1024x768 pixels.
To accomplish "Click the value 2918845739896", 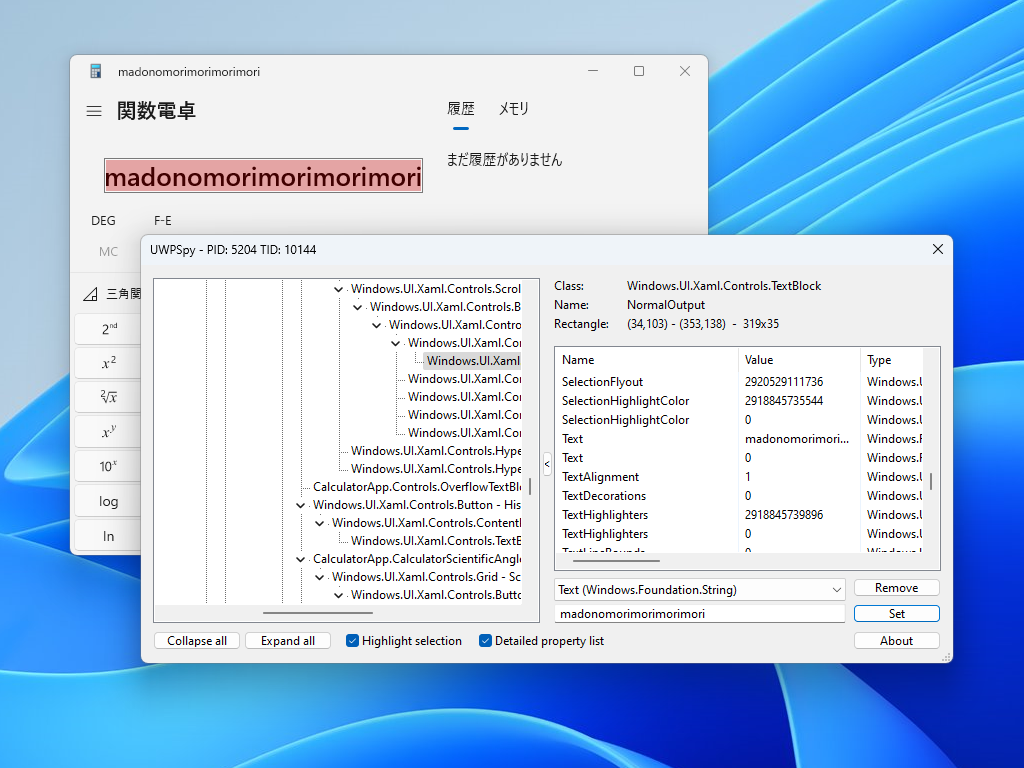I will pyautogui.click(x=784, y=515).
